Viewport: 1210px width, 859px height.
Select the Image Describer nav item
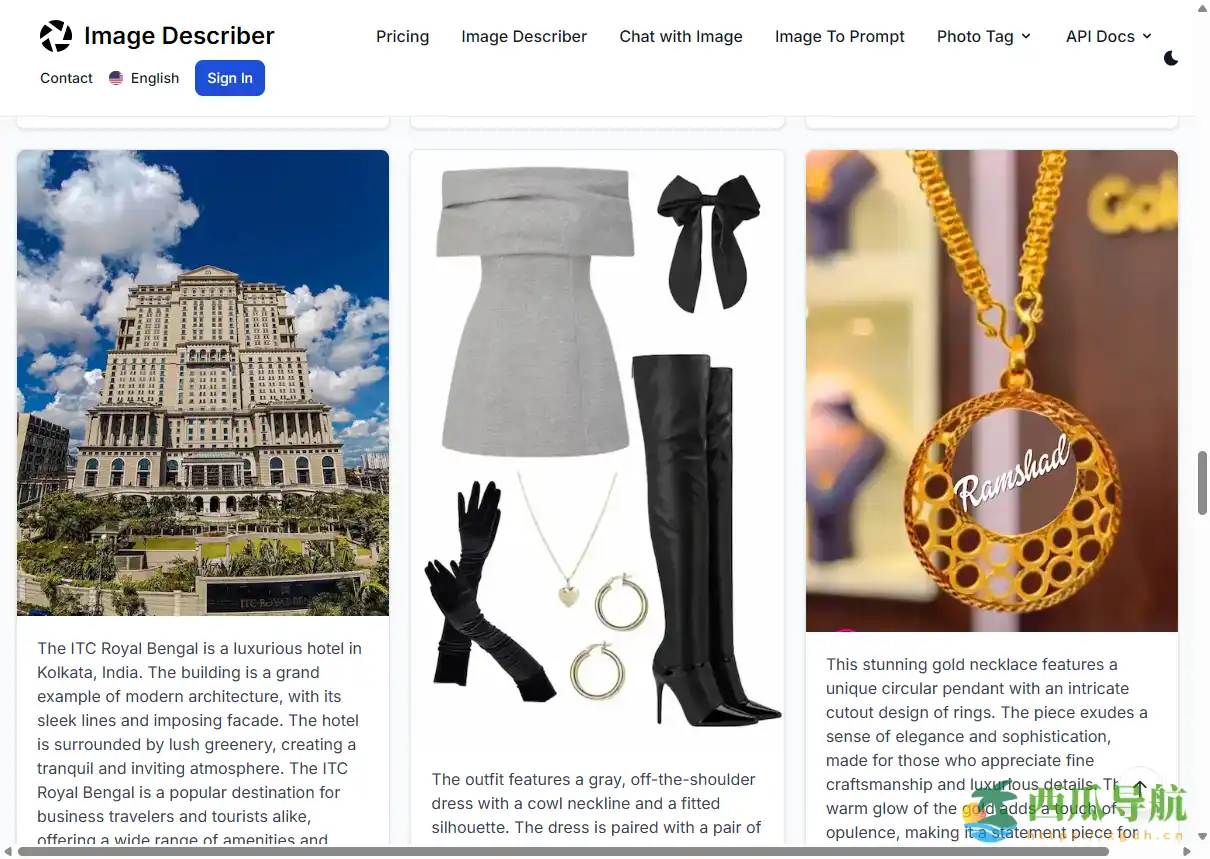pos(524,36)
